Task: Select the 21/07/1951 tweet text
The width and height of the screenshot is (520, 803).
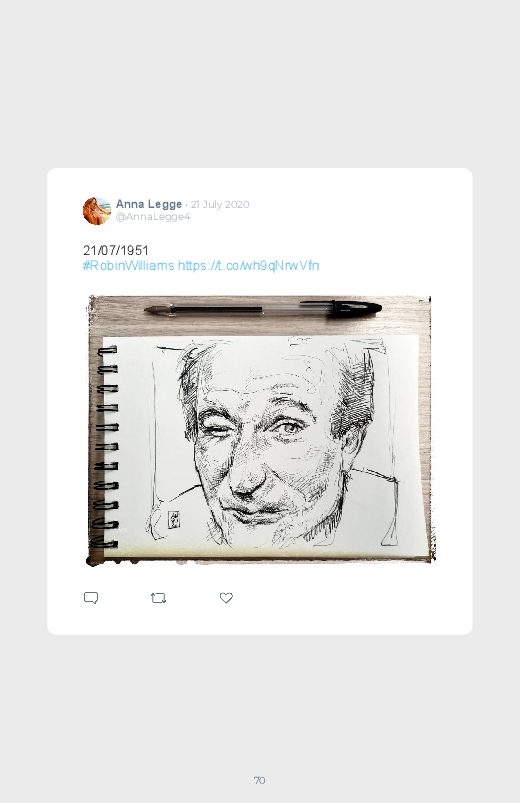Action: coord(116,250)
